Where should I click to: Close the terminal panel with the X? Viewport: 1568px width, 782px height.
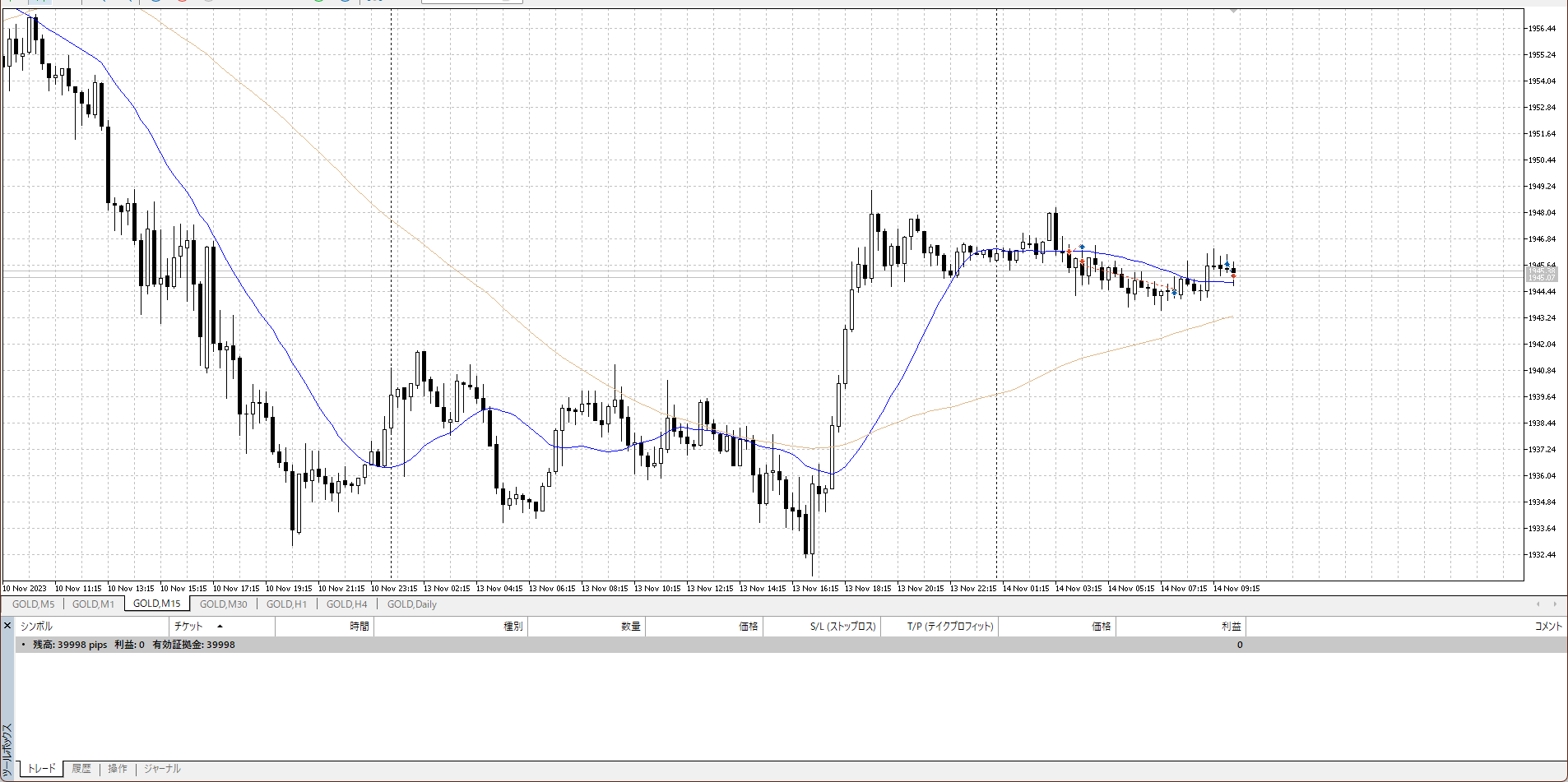7,627
